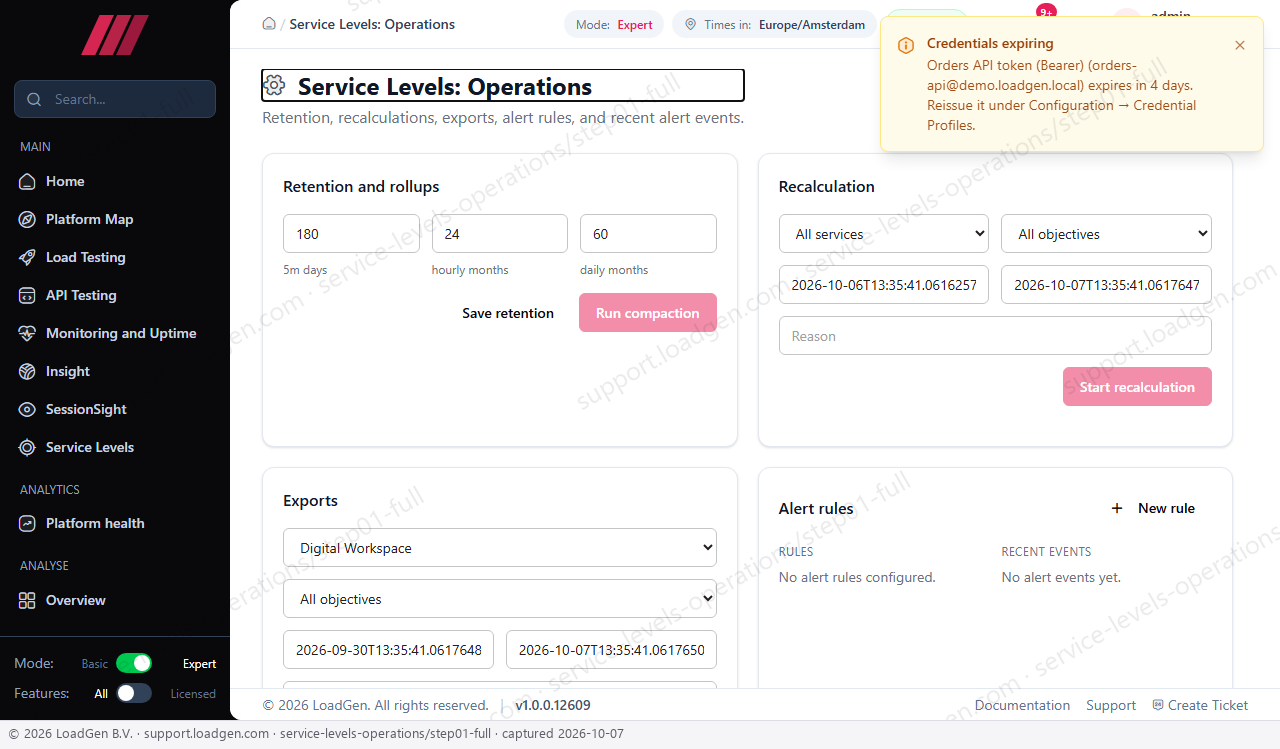This screenshot has width=1280, height=749.
Task: Open the Support link in the footer
Action: tap(1111, 705)
